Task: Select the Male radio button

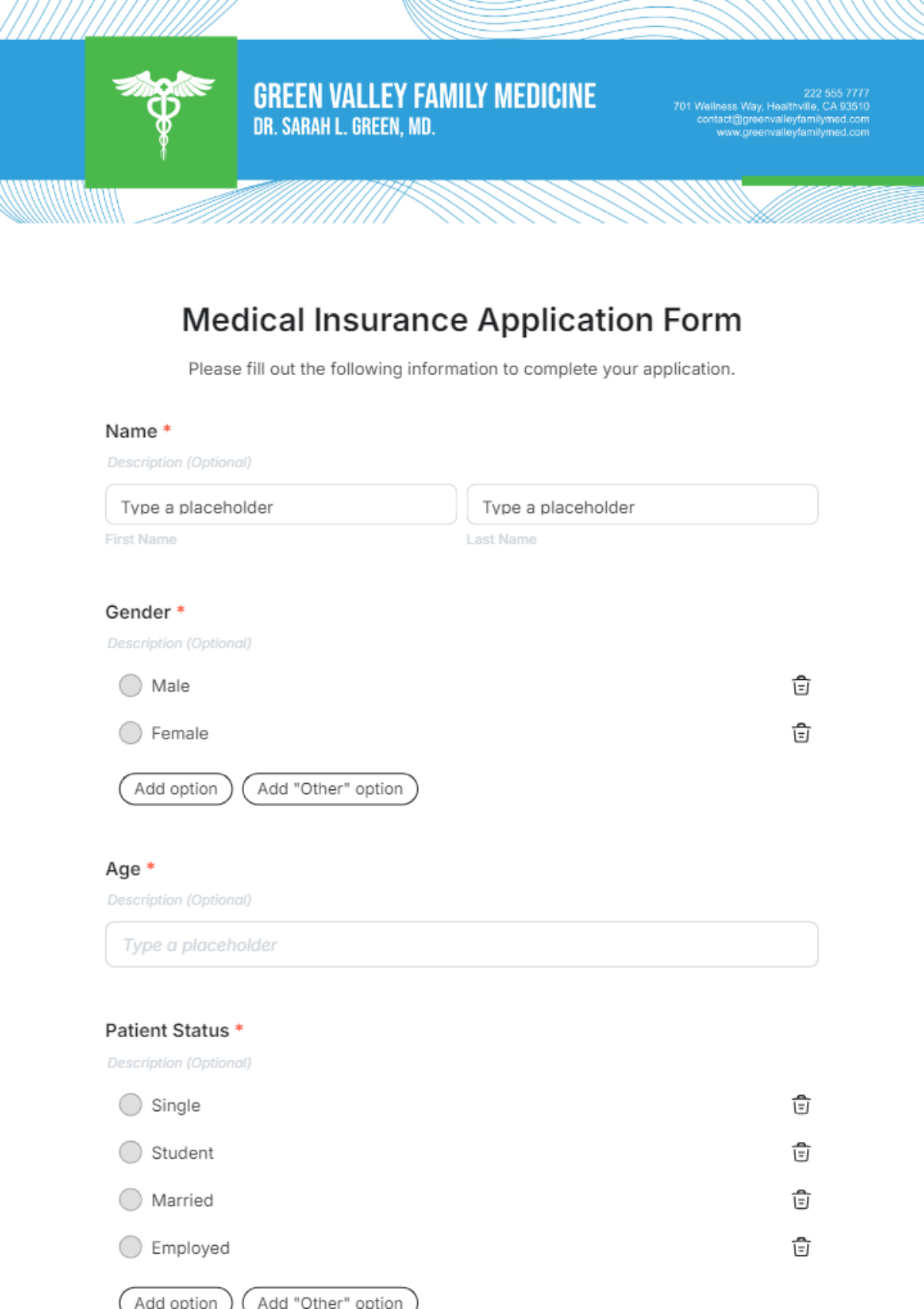Action: pyautogui.click(x=131, y=685)
